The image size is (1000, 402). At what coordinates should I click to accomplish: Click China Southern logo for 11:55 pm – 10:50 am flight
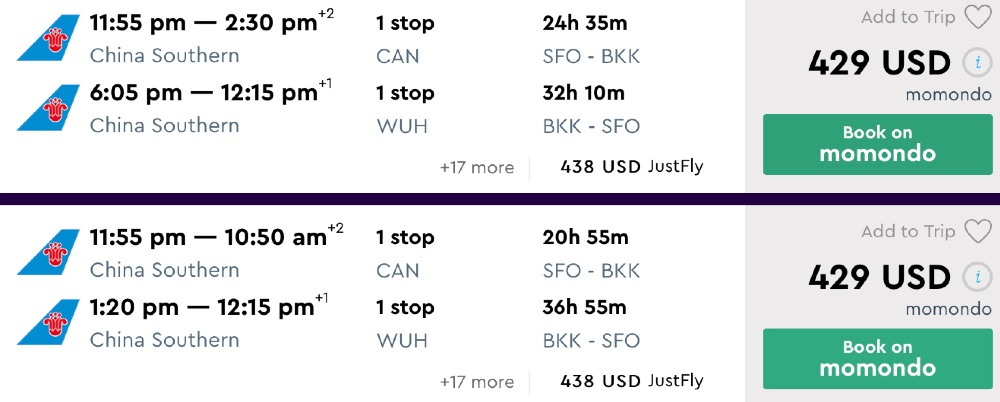tap(48, 253)
